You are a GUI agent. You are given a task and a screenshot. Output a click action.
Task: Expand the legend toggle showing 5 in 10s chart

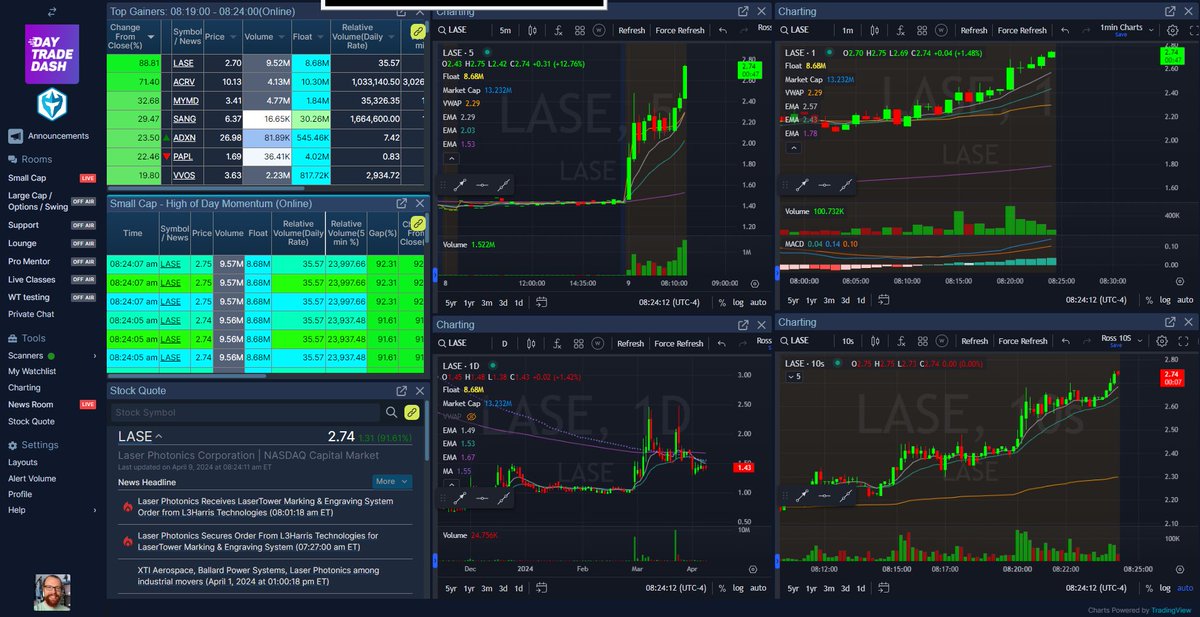pos(796,377)
